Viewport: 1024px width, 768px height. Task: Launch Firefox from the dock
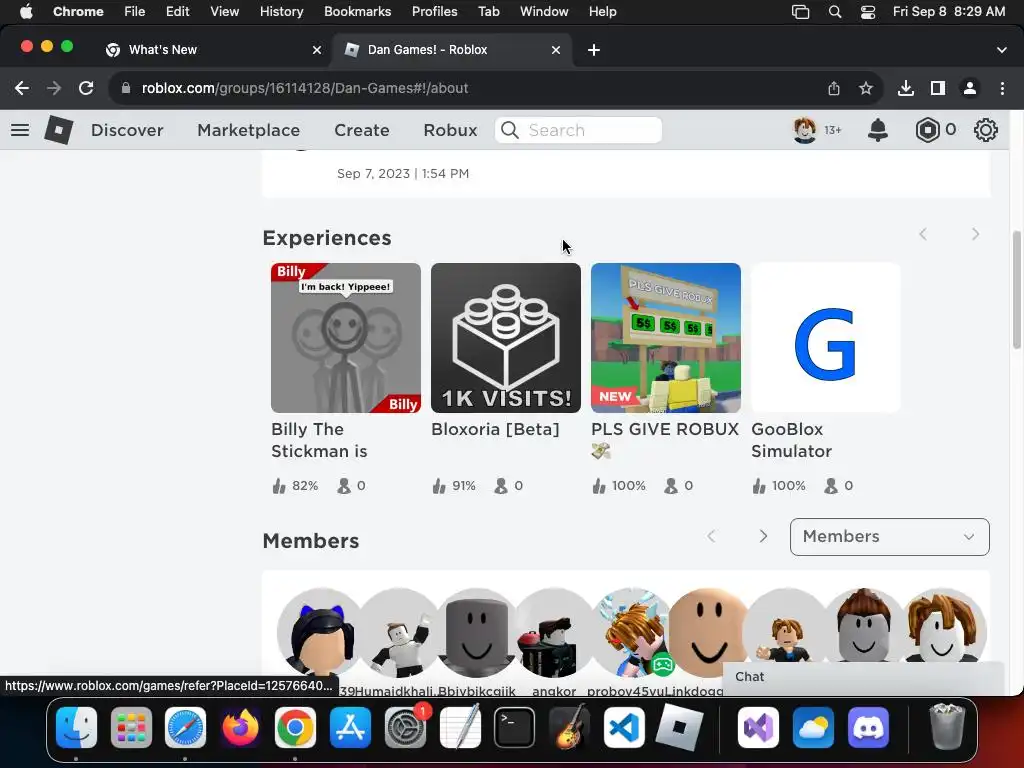[240, 727]
